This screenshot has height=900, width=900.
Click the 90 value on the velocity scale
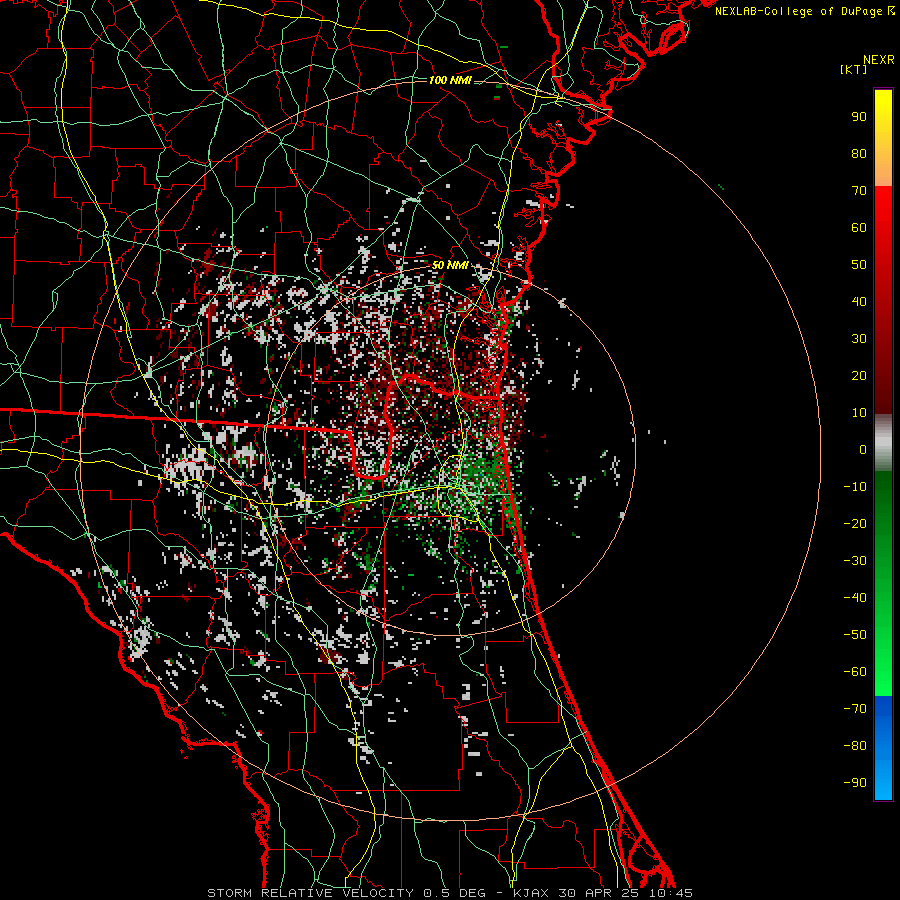(859, 117)
